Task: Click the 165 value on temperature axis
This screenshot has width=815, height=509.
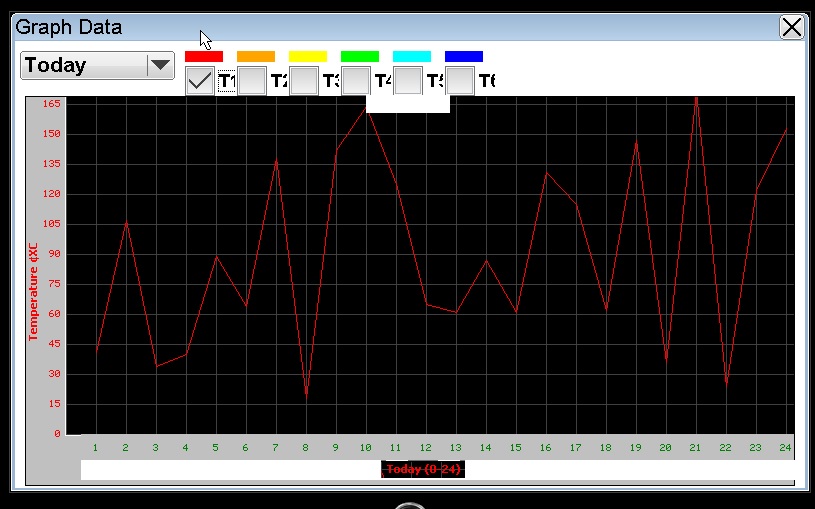Action: (51, 103)
